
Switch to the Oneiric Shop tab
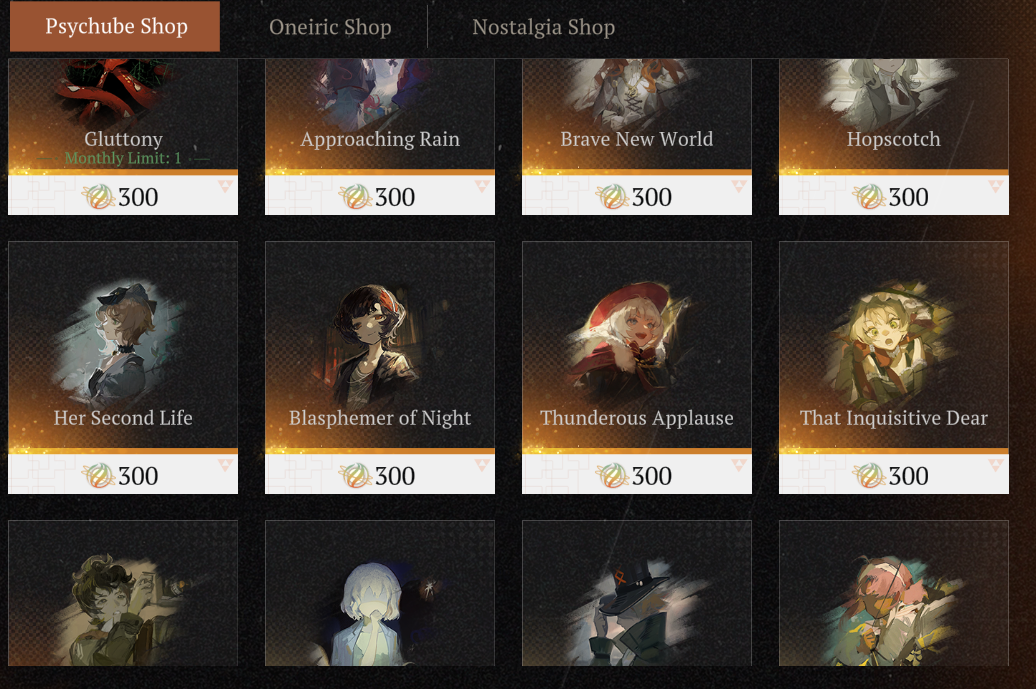pos(330,27)
